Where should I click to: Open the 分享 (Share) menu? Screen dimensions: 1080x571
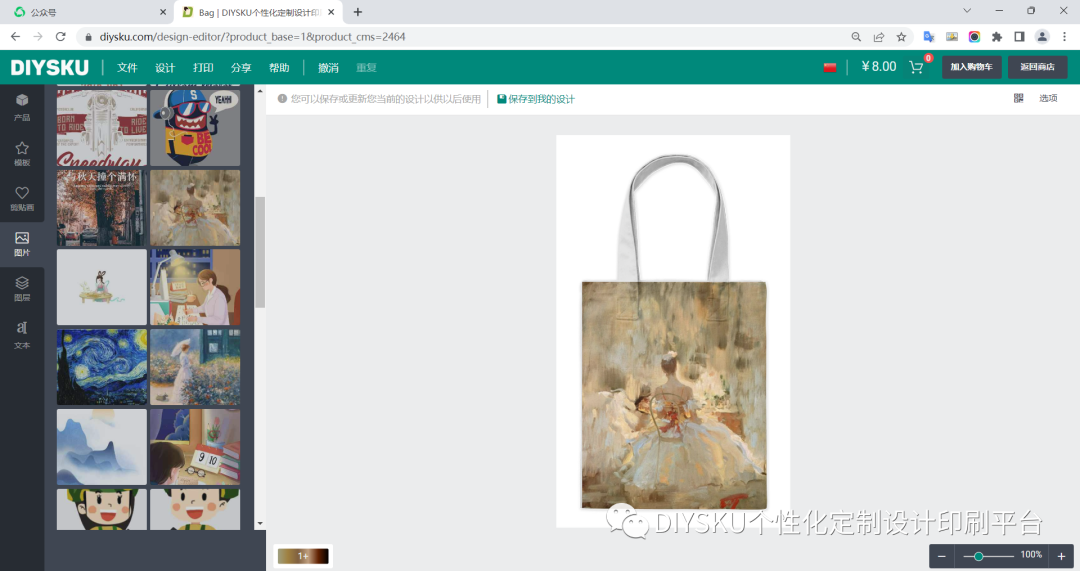(241, 68)
